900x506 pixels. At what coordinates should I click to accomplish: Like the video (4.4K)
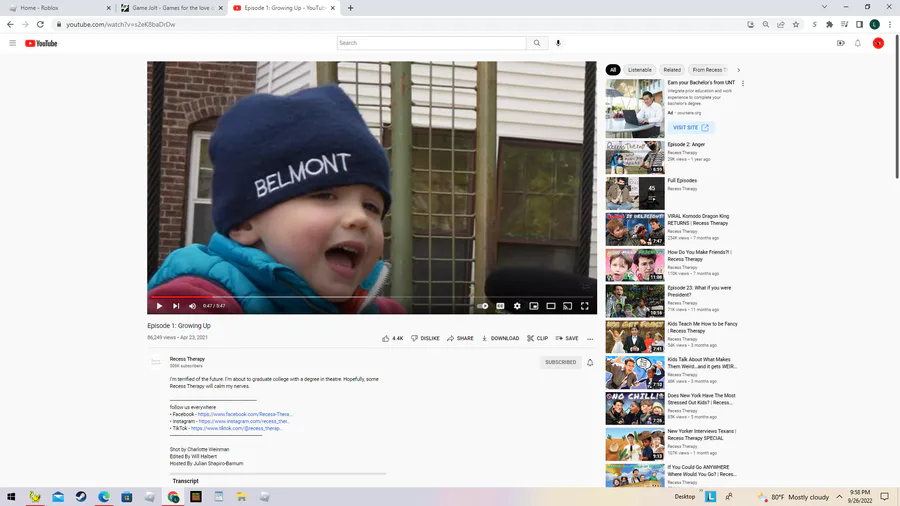point(393,338)
